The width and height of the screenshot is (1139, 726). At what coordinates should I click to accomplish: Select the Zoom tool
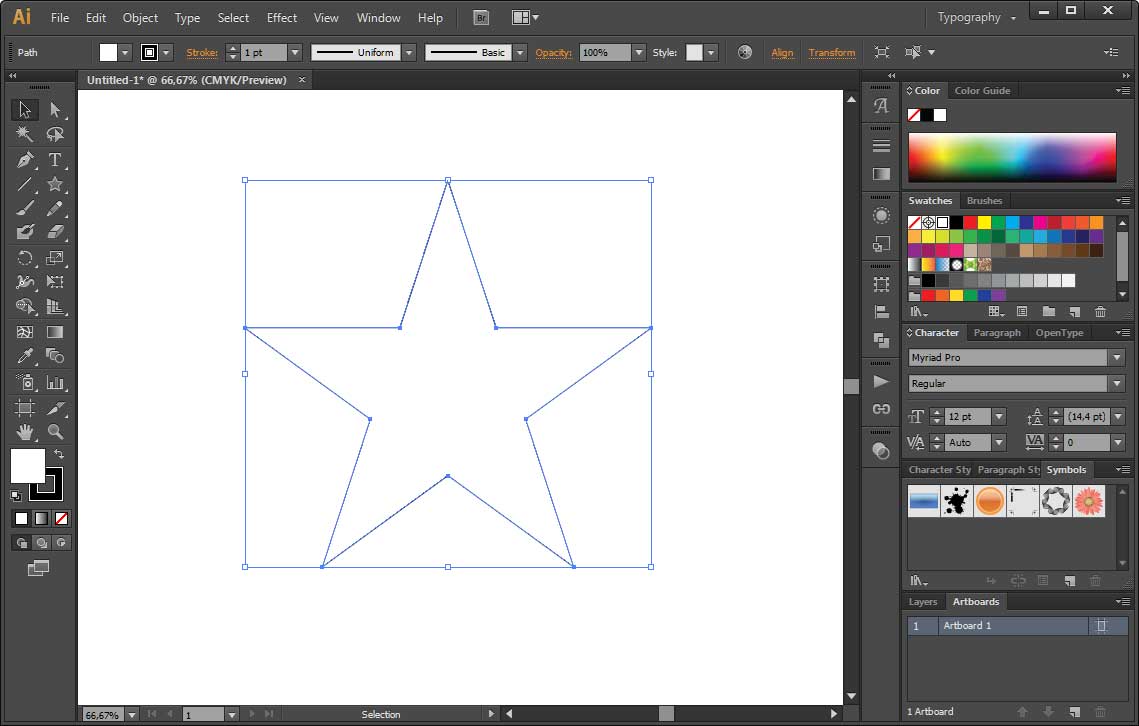pos(54,432)
